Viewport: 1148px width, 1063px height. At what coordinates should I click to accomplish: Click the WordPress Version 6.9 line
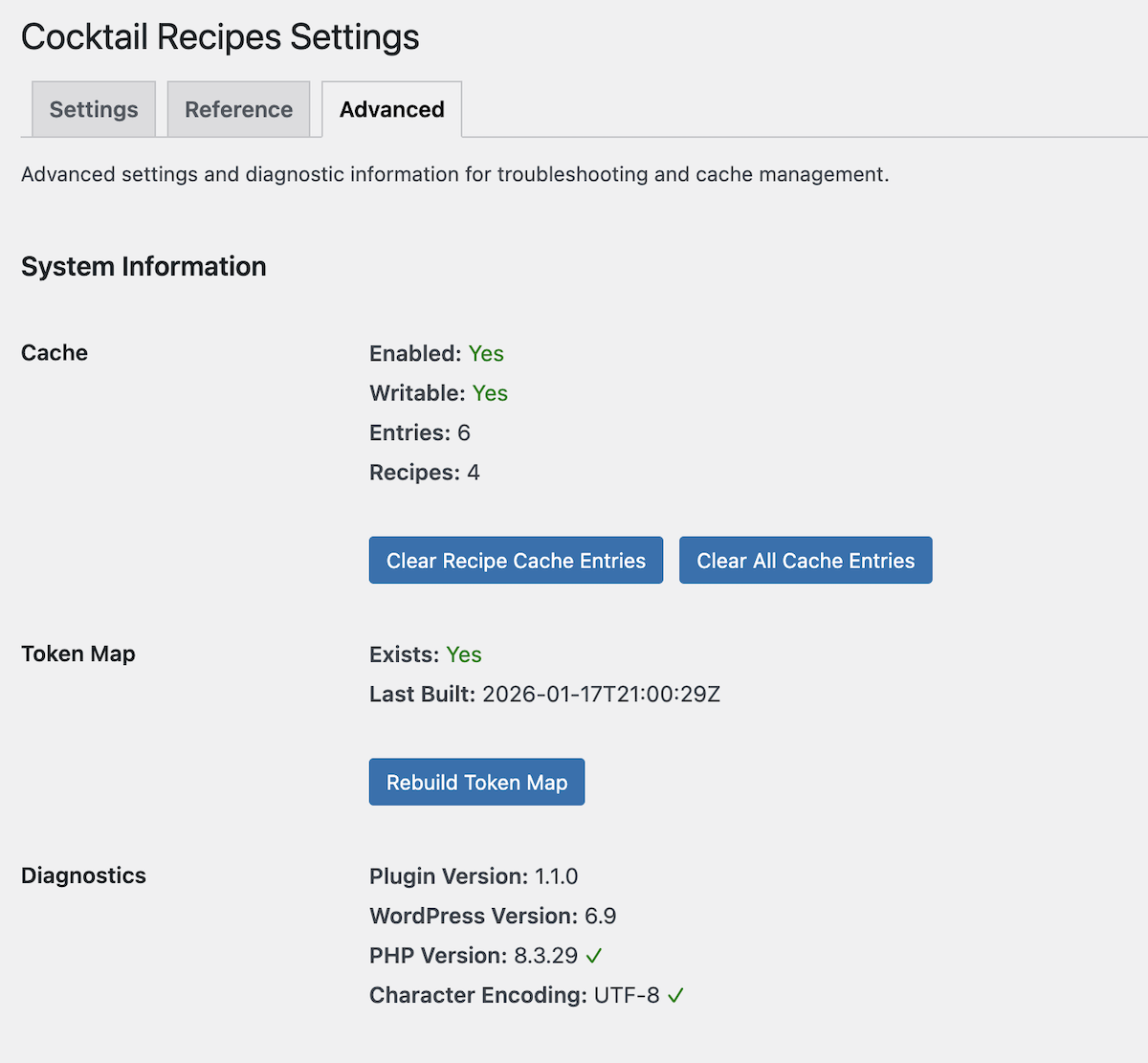click(493, 917)
